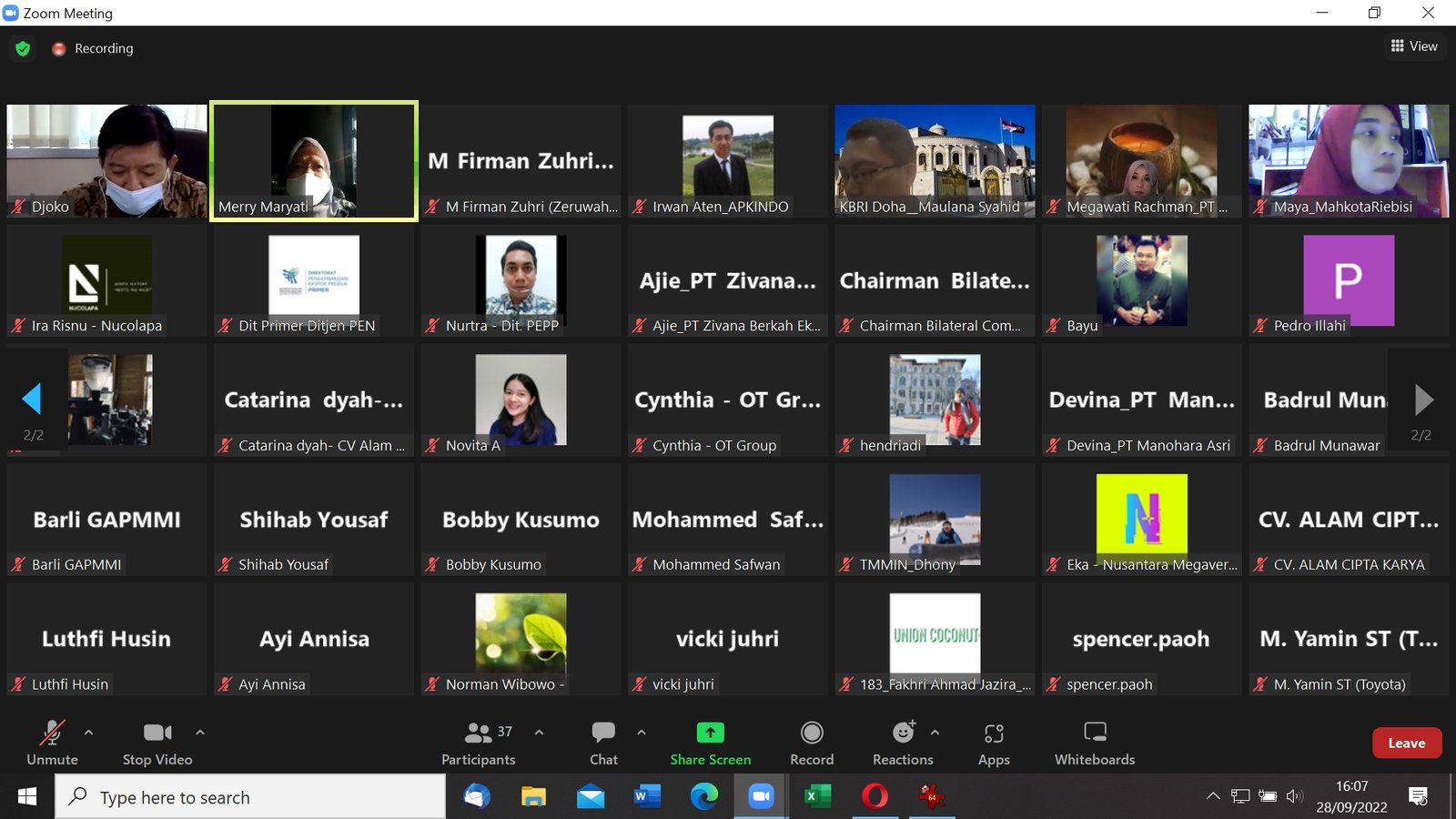Click the Irwan Aten_APKINDO name label
The image size is (1456, 819).
tap(721, 207)
